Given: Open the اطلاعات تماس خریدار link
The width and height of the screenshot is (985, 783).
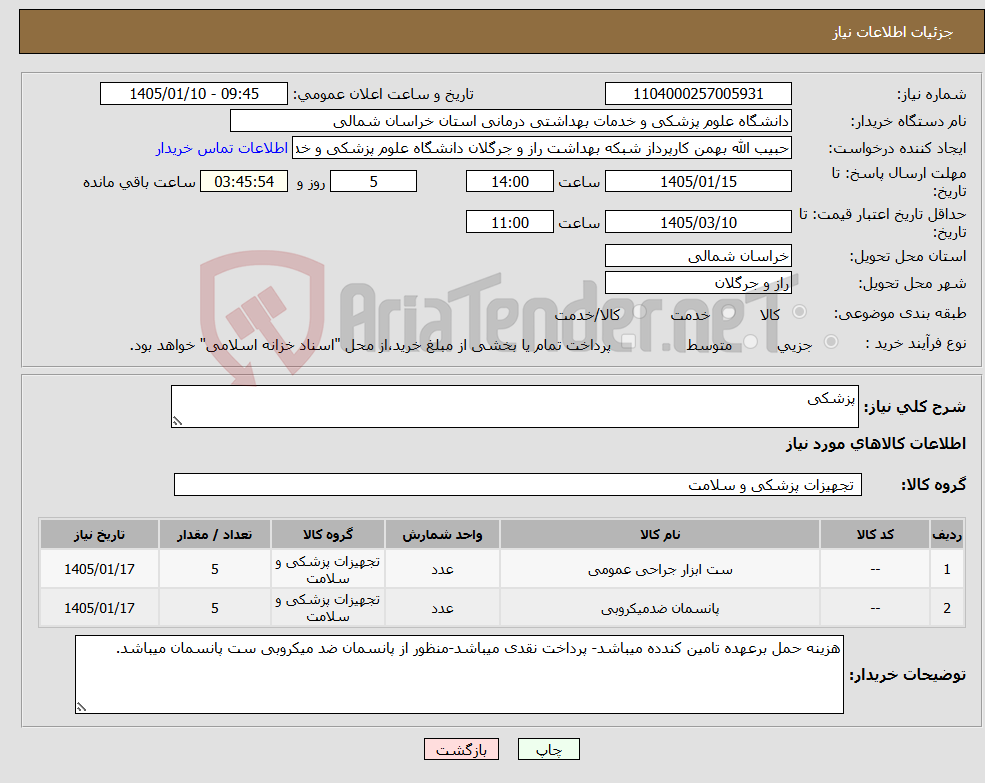Looking at the screenshot, I should (222, 148).
